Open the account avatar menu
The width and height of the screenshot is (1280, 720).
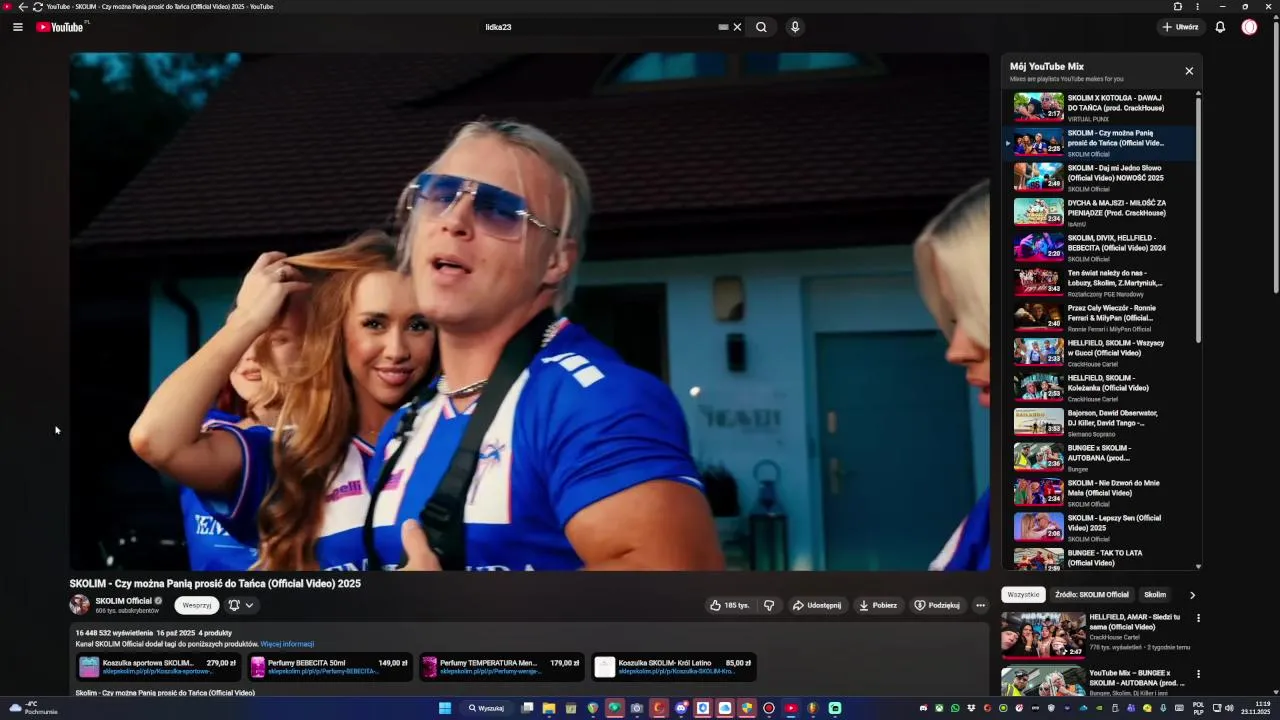[x=1249, y=27]
